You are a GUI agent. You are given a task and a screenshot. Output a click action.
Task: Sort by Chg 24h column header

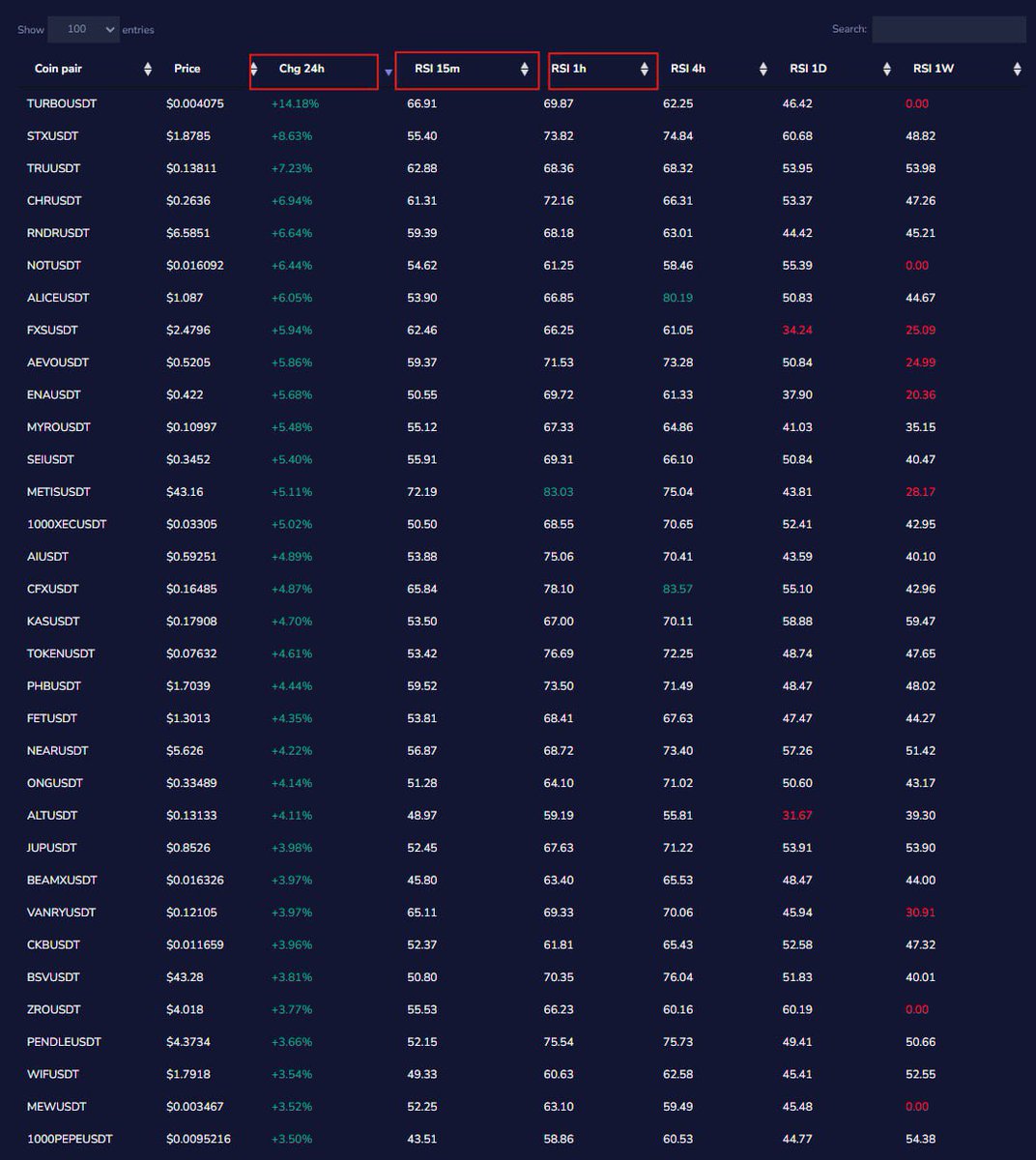302,69
